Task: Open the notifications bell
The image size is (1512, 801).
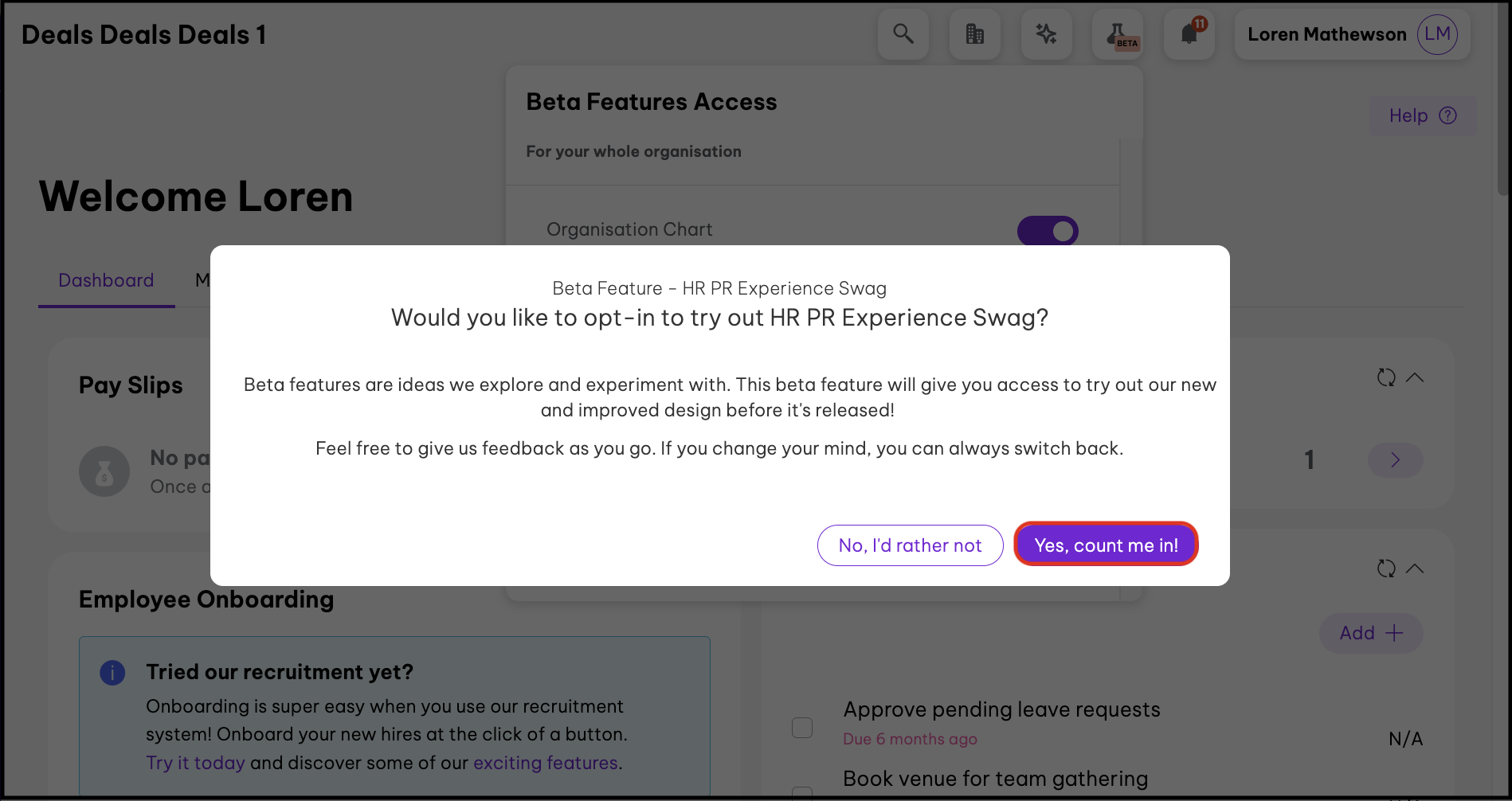Action: 1189,34
